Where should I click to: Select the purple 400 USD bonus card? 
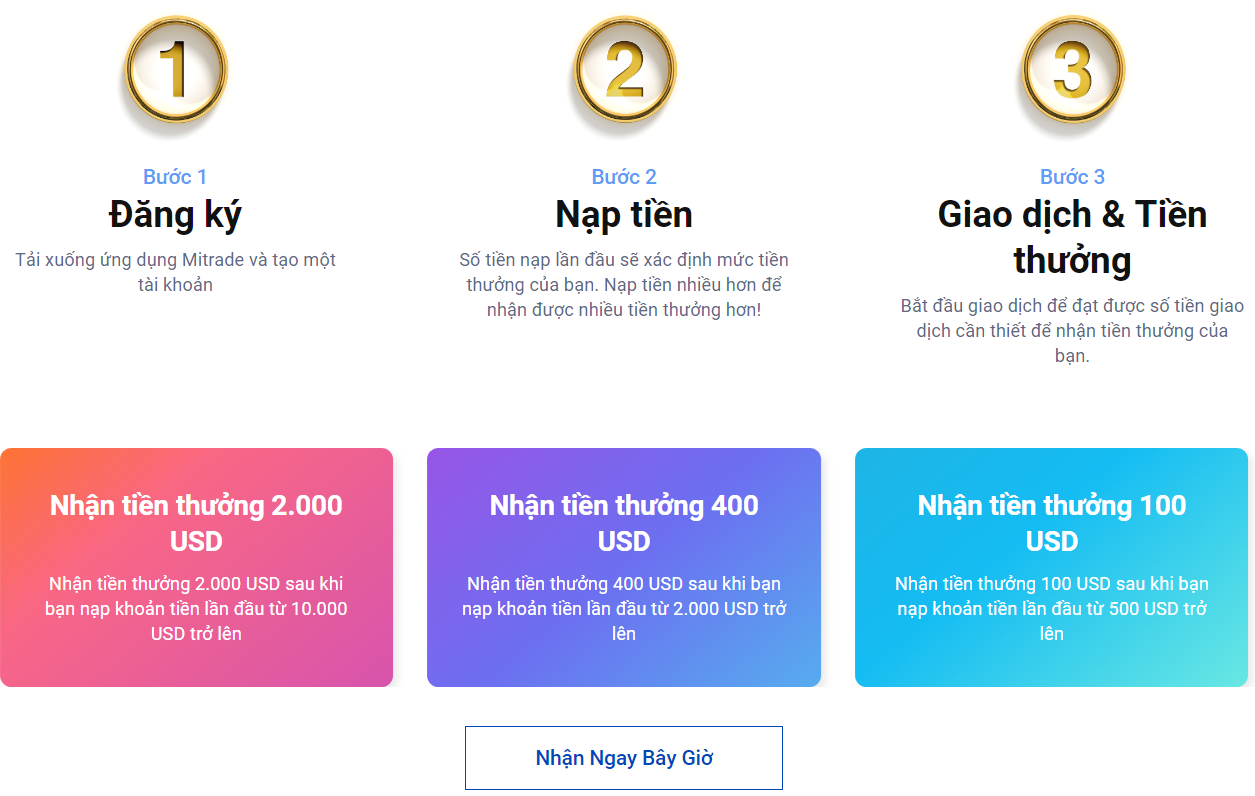(x=623, y=566)
